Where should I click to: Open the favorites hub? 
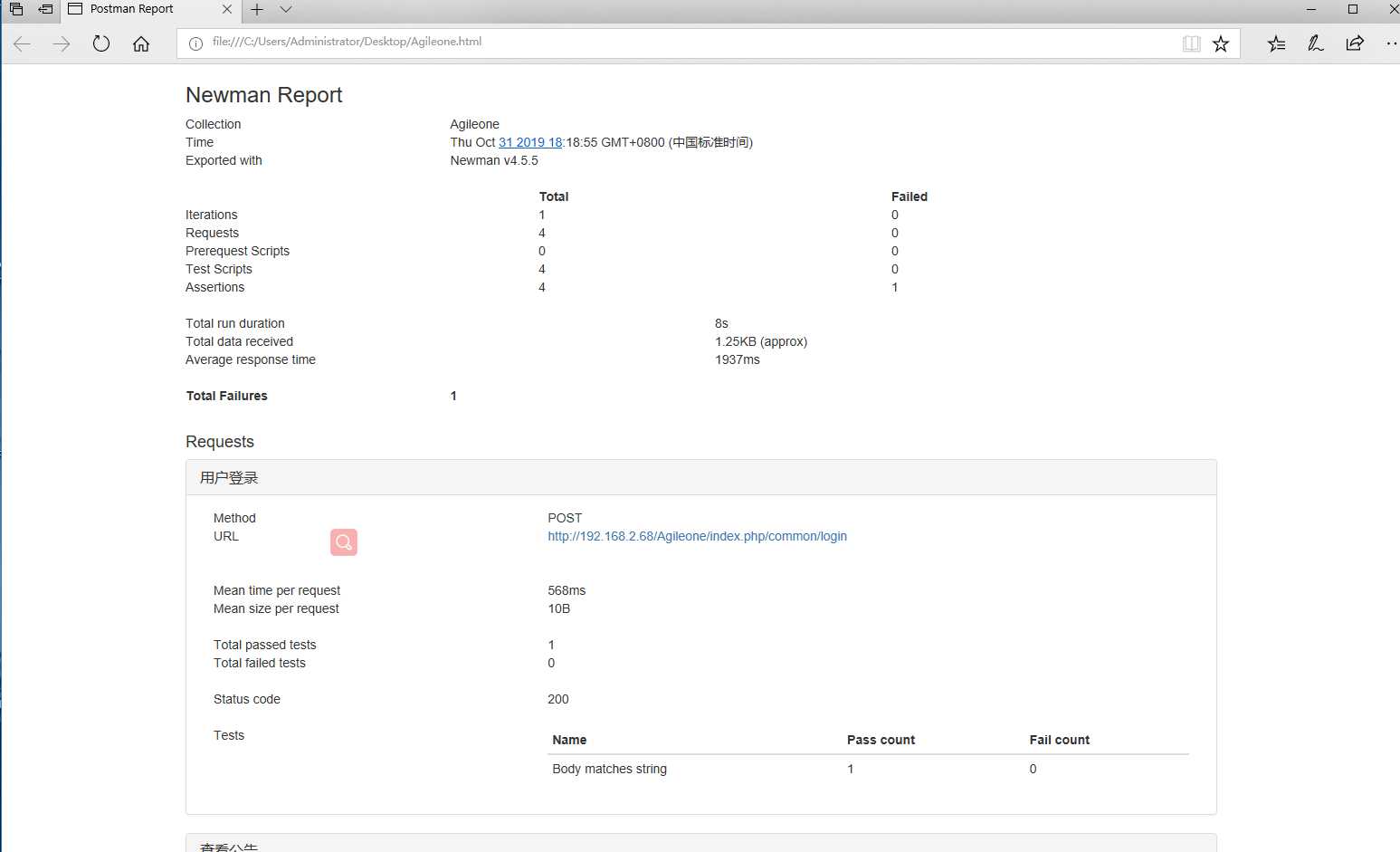(1276, 43)
